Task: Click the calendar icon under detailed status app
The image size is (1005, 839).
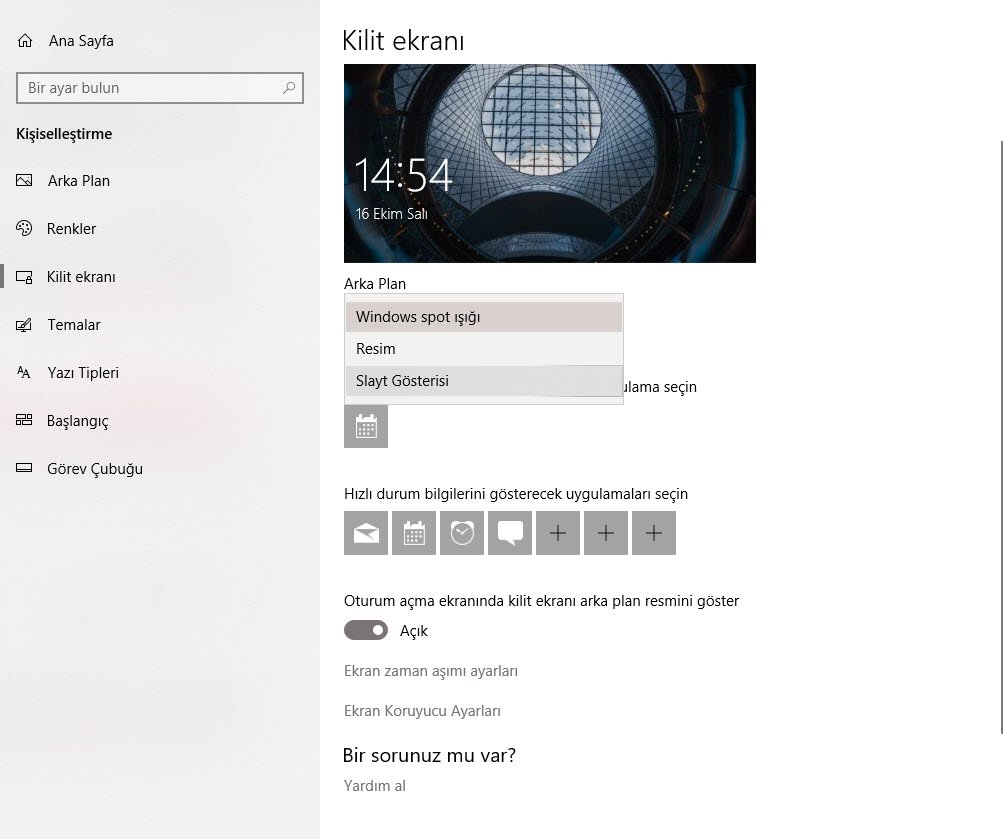Action: (x=365, y=426)
